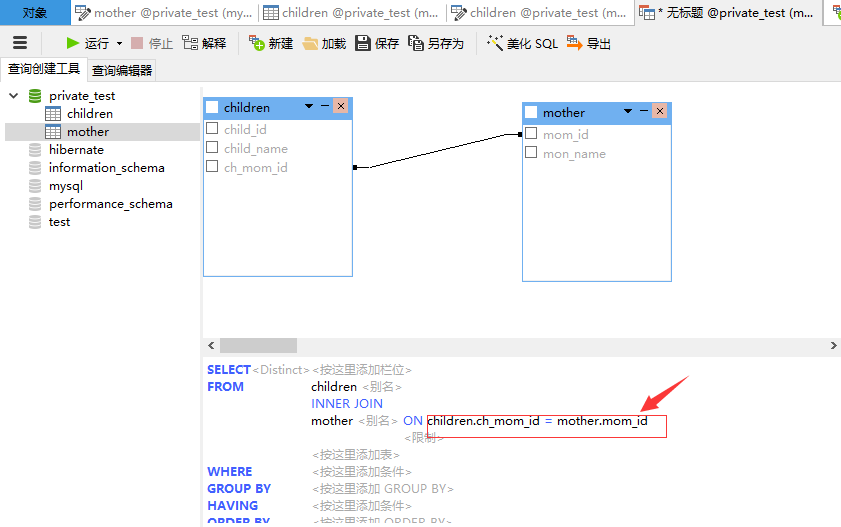Image resolution: width=841 pixels, height=527 pixels.
Task: Collapse the private_test database node
Action: pos(14,96)
